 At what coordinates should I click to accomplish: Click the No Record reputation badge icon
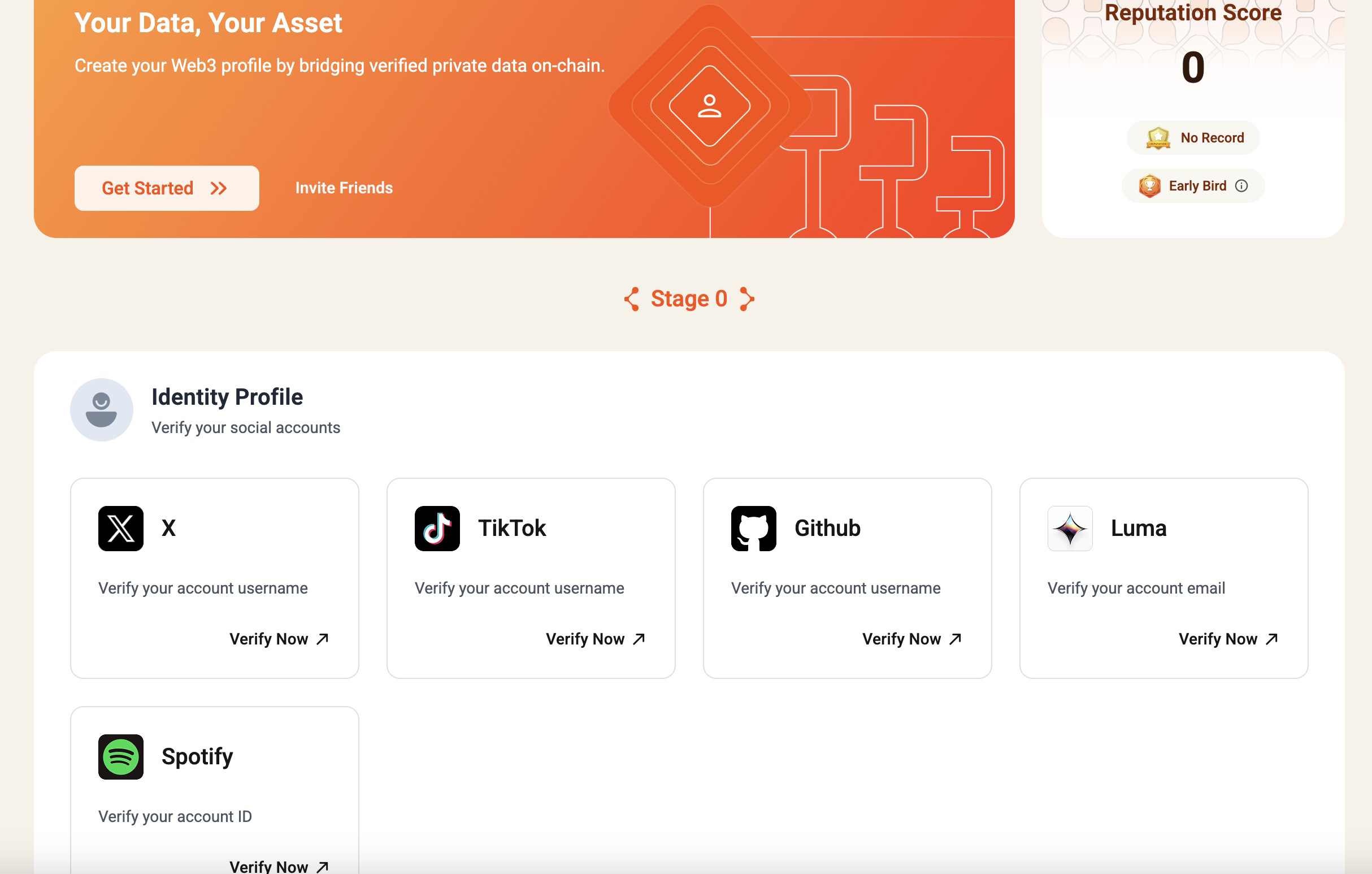[1158, 138]
